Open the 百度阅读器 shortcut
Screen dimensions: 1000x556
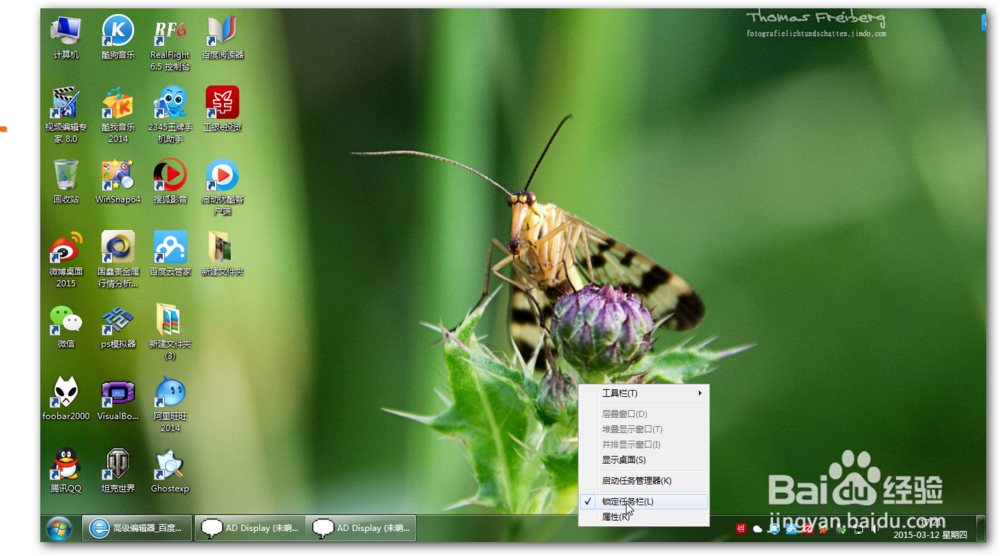223,38
